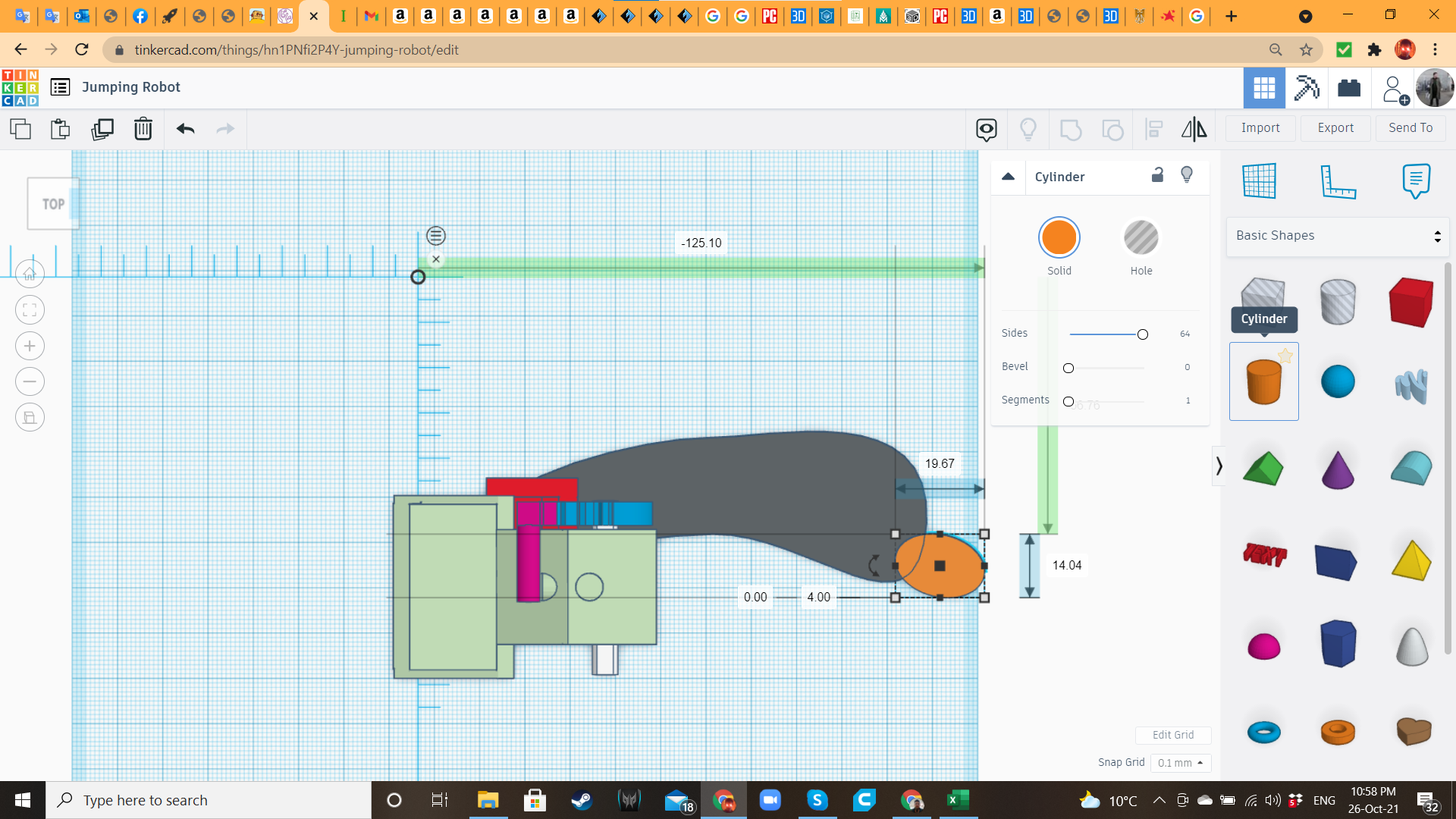Click the Export button
This screenshot has width=1456, height=819.
(1335, 127)
